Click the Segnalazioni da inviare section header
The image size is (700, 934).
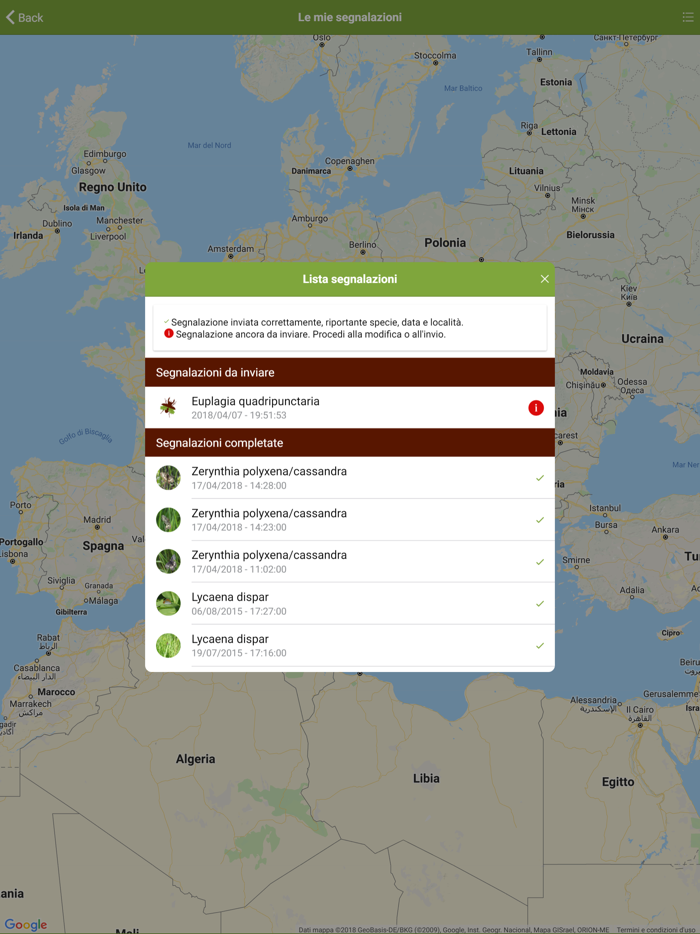[350, 372]
